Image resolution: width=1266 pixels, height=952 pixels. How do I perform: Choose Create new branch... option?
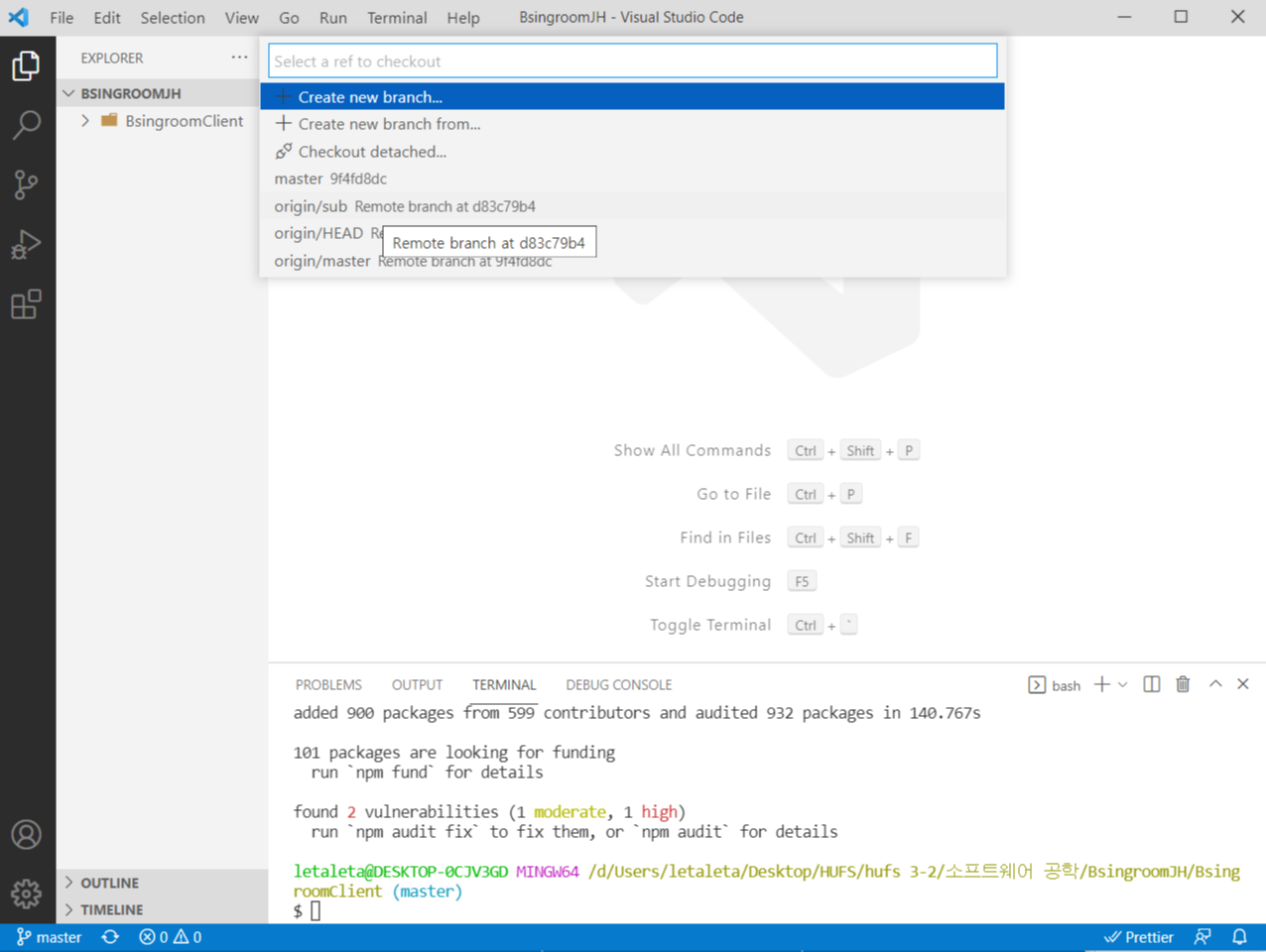(632, 96)
